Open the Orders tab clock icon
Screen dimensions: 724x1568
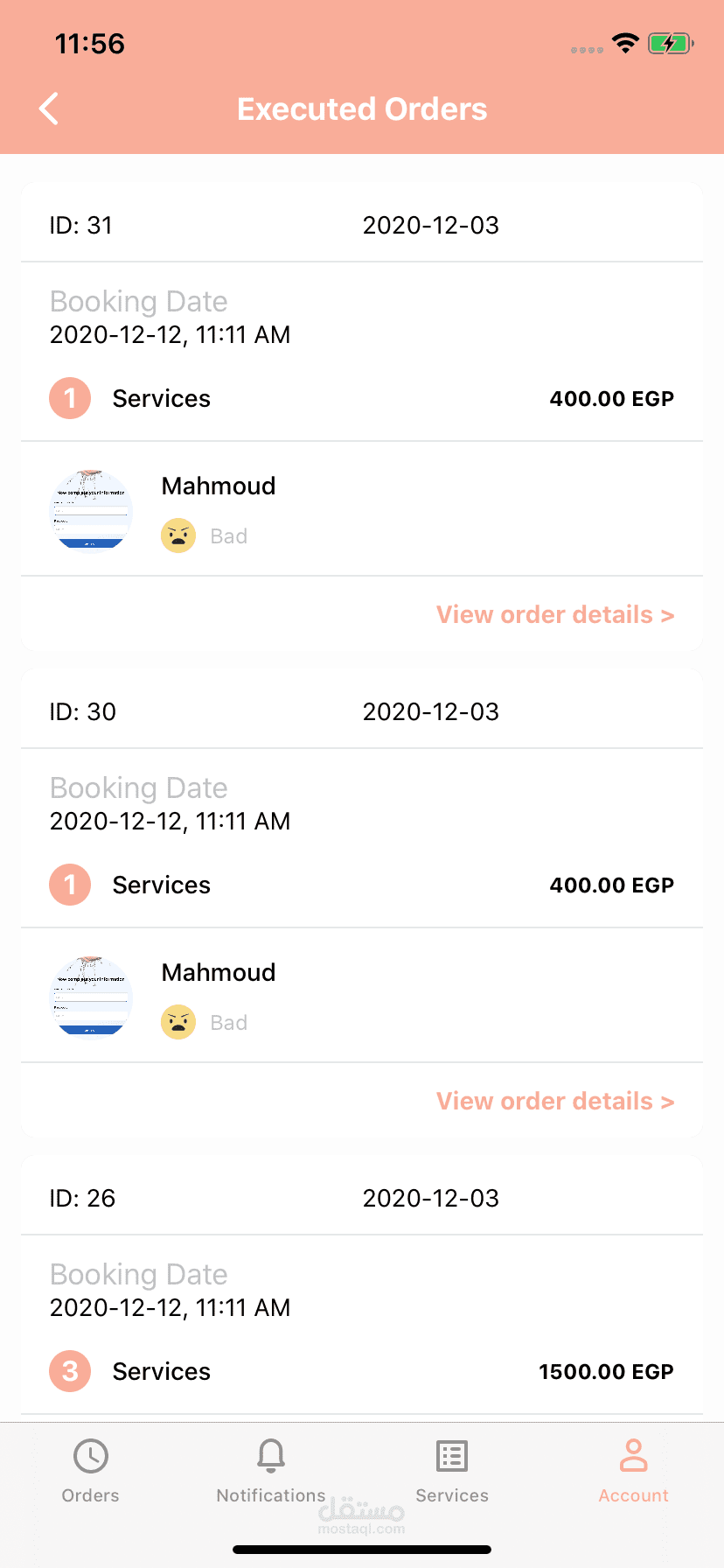(91, 1456)
